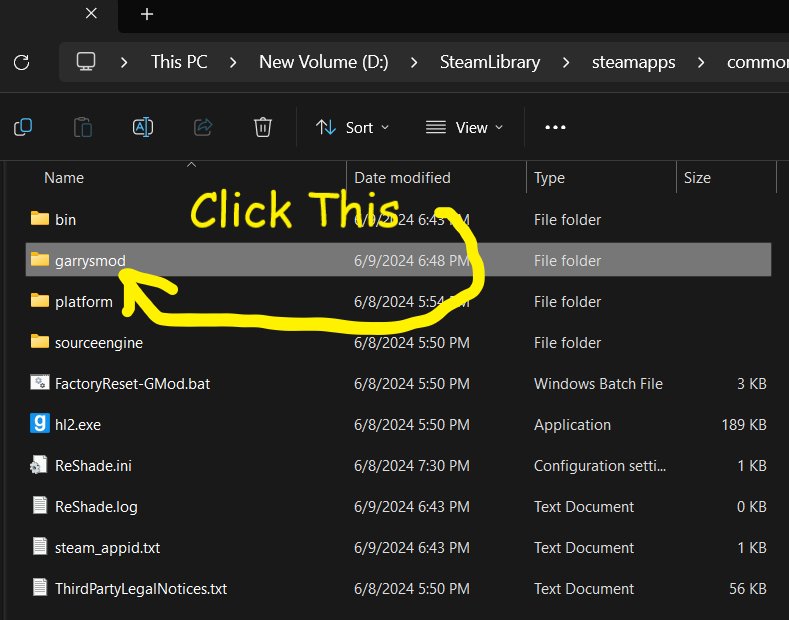Click the ReShade.log document icon
Screen dimensions: 789x620
pos(40,505)
